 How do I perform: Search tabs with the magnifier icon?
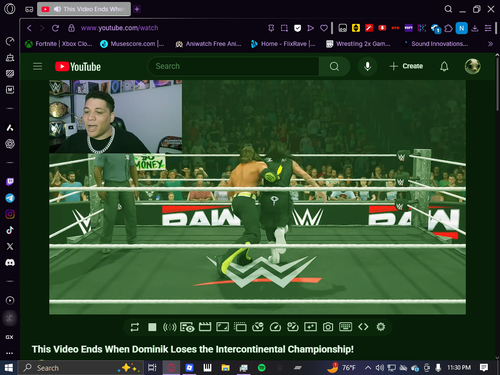click(448, 9)
